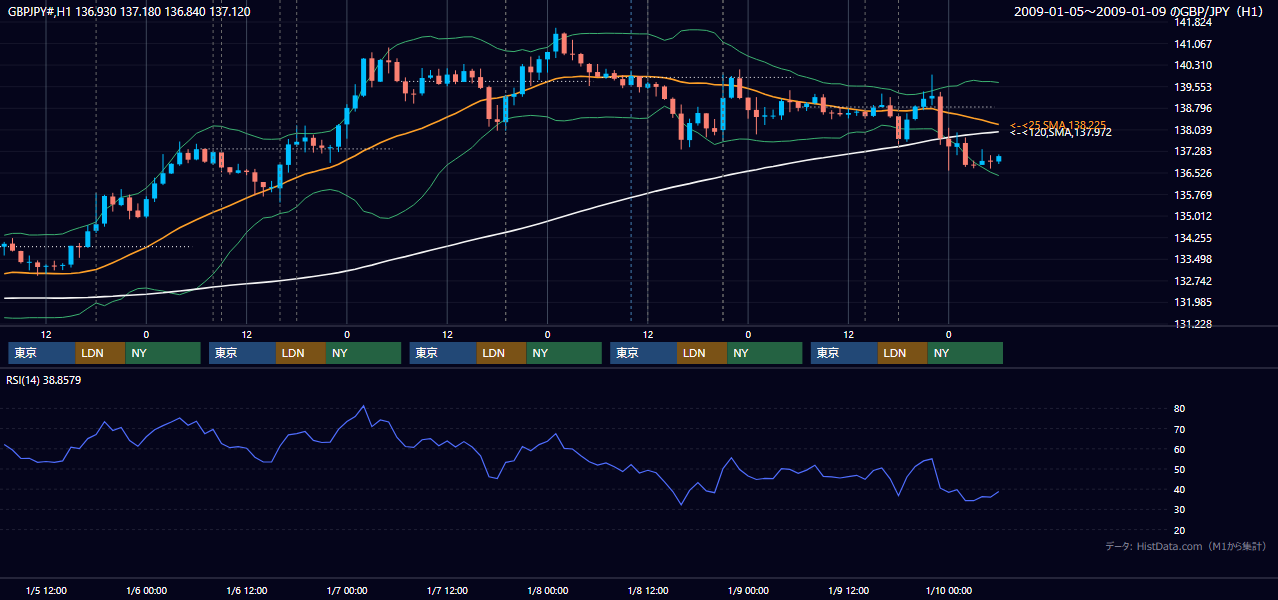Click the GBPJPY#,H1 OHLC header text
1278x600 pixels.
tap(129, 11)
